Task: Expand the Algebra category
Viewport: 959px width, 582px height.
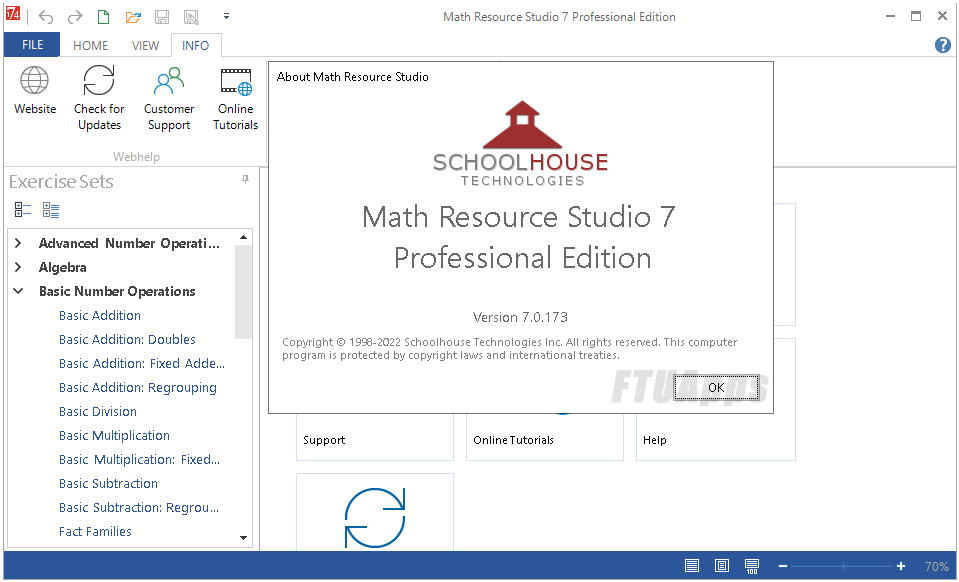Action: 18,267
